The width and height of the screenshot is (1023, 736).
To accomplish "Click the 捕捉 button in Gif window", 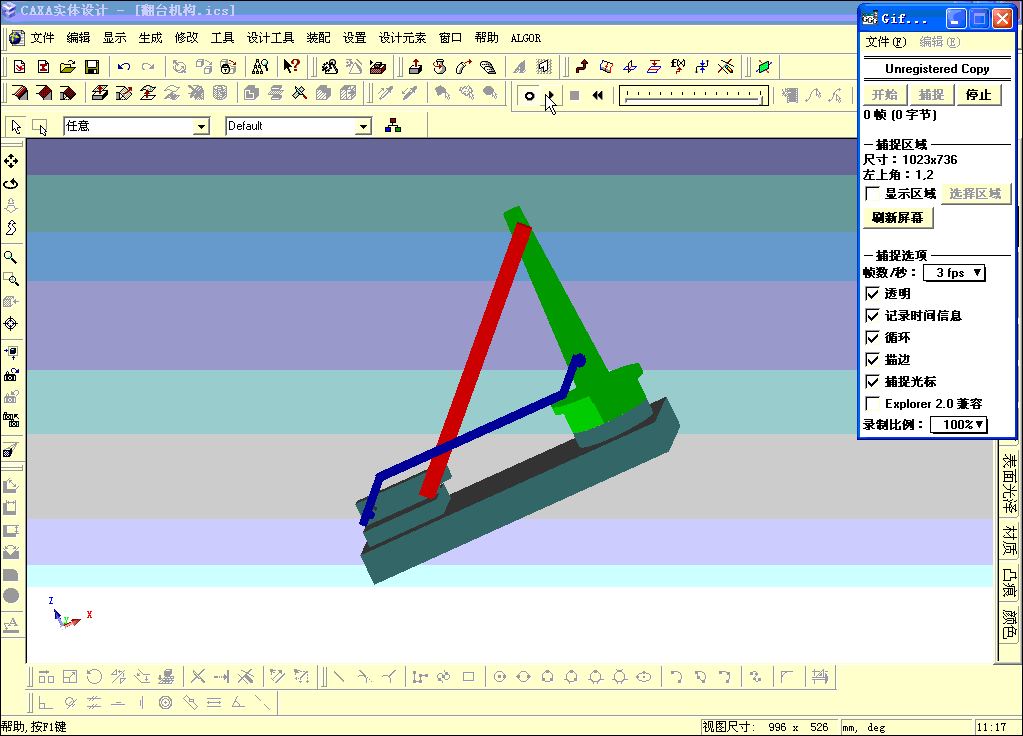I will tap(932, 95).
